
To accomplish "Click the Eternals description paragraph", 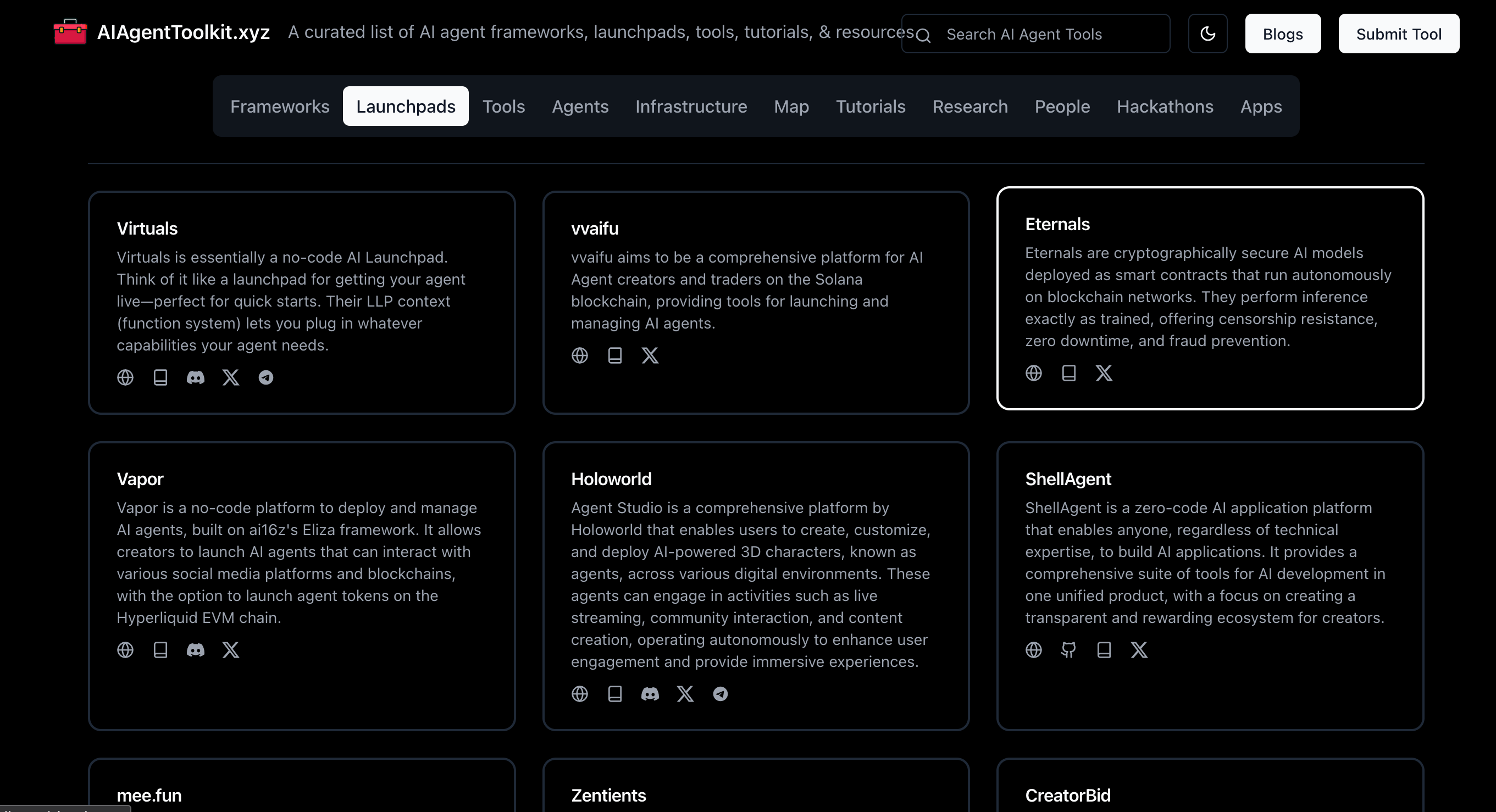I will pyautogui.click(x=1208, y=297).
